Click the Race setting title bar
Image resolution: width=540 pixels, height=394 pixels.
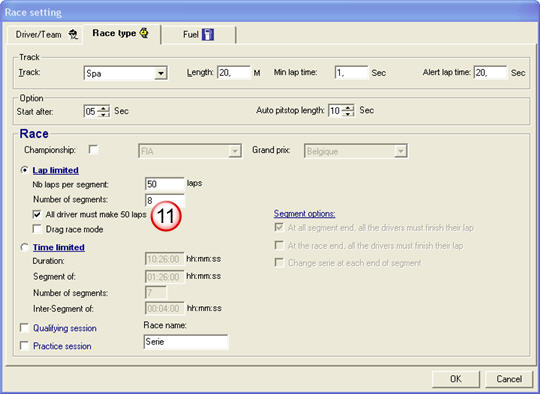(270, 12)
